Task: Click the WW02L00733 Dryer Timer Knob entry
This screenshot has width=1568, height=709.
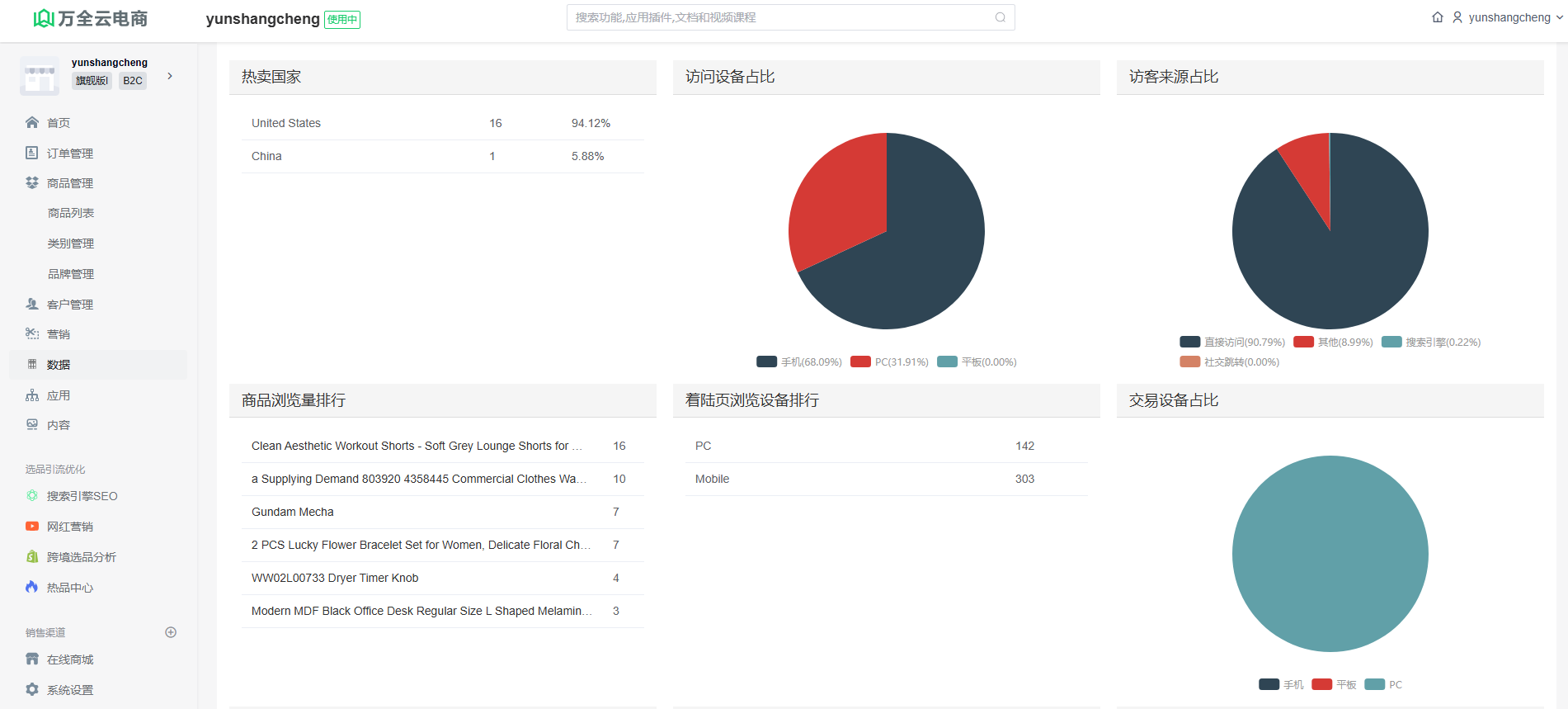Action: (x=335, y=578)
